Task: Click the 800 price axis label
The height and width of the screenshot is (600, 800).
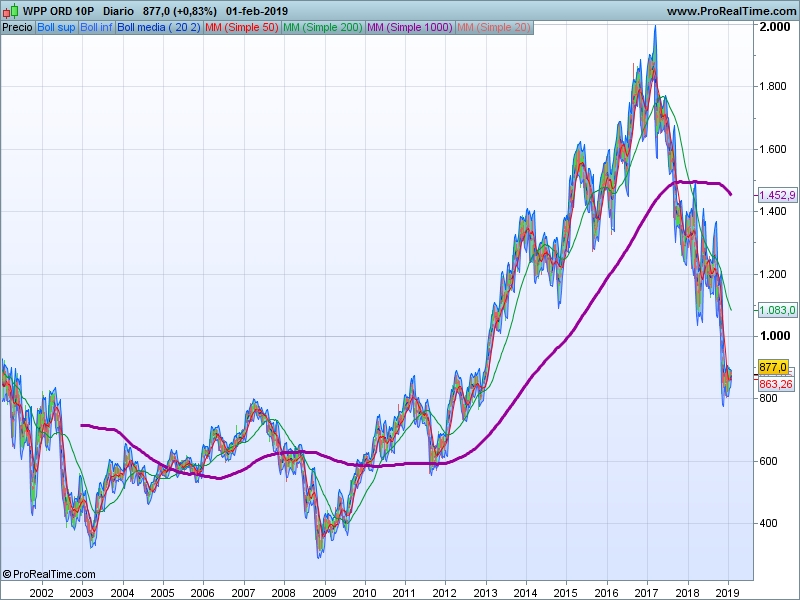Action: pyautogui.click(x=768, y=398)
